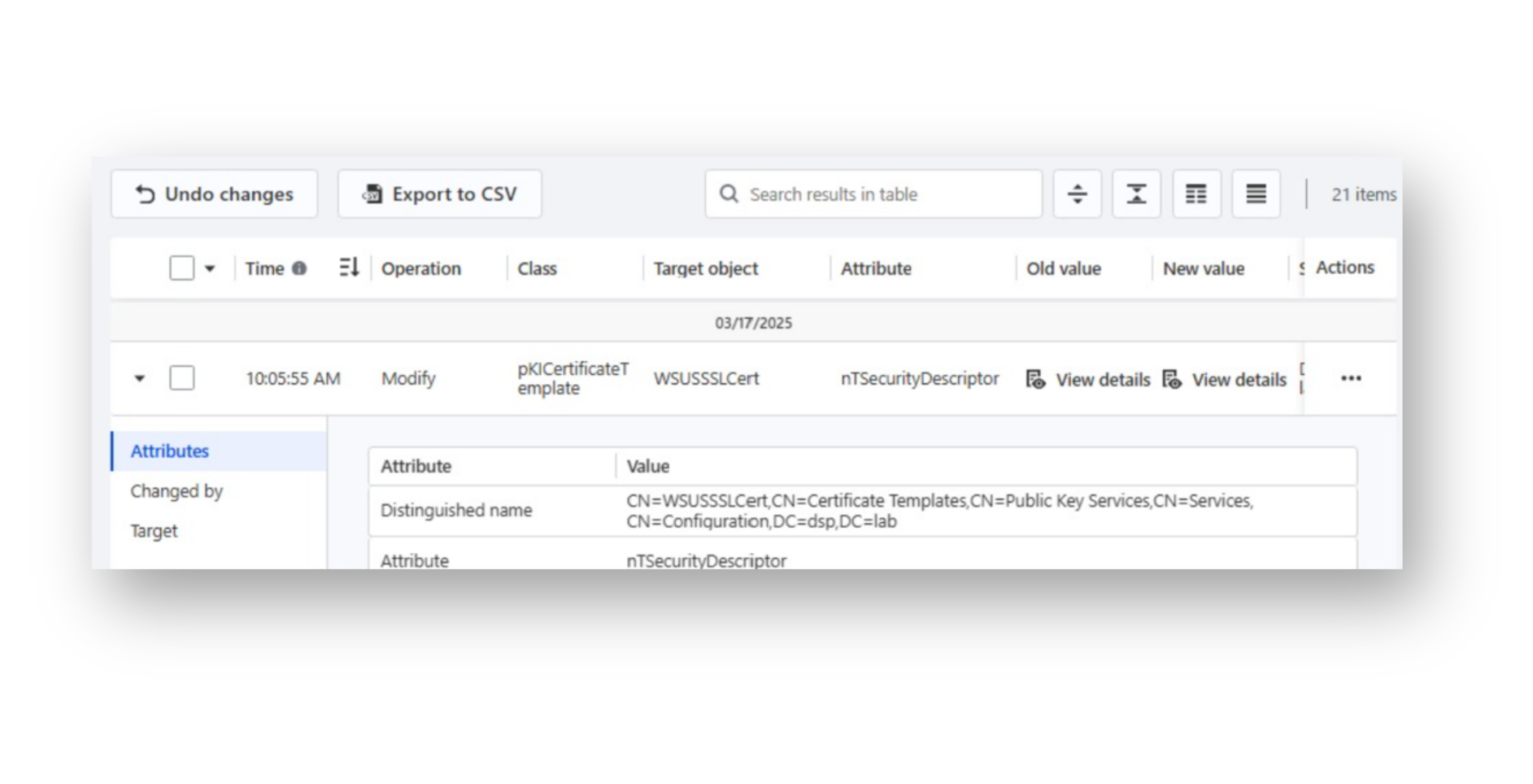This screenshot has height=784, width=1533.
Task: Click the info icon next to Time header
Action: point(299,268)
